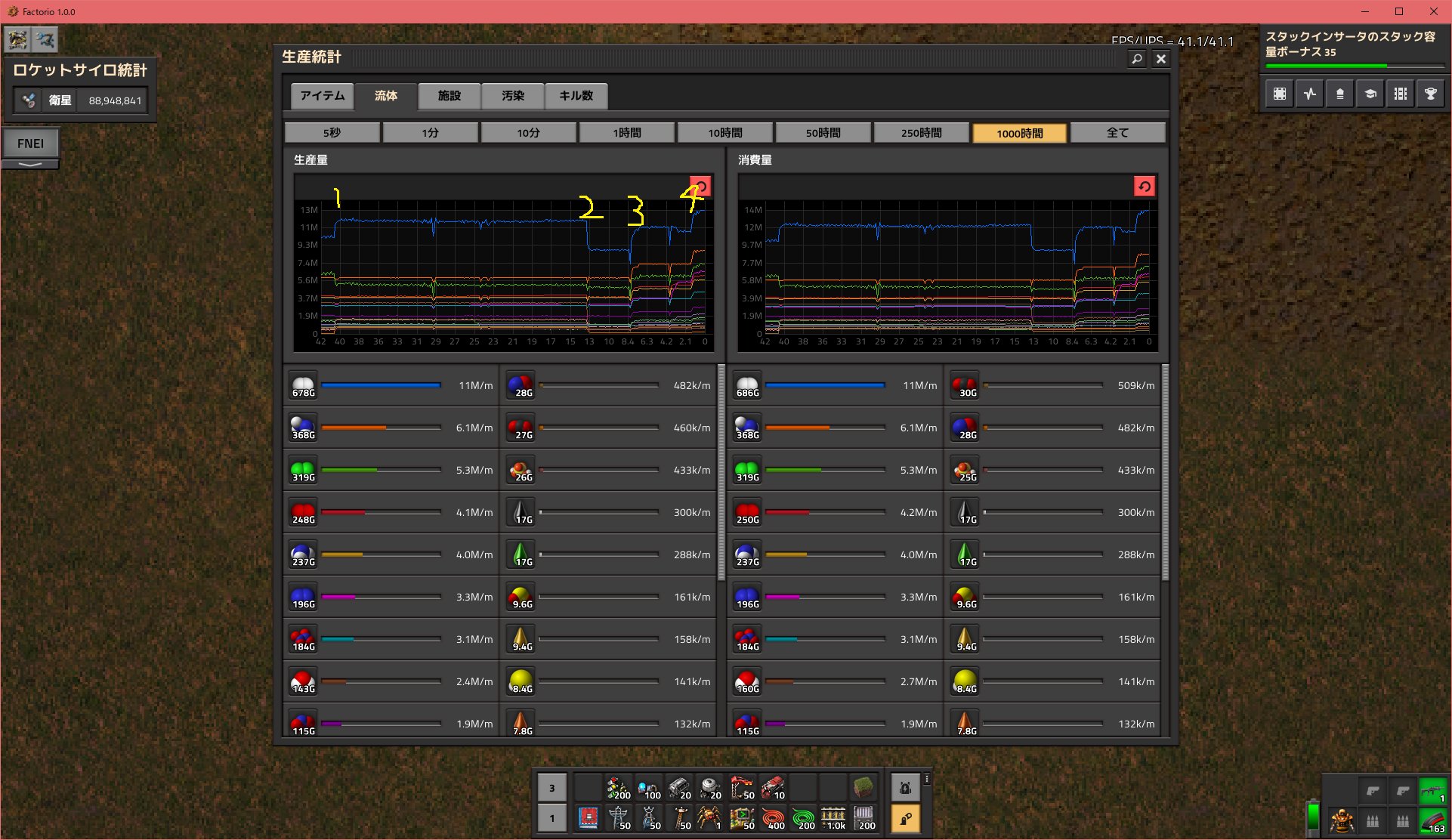
Task: Click the submachine gun slot
Action: [1432, 790]
